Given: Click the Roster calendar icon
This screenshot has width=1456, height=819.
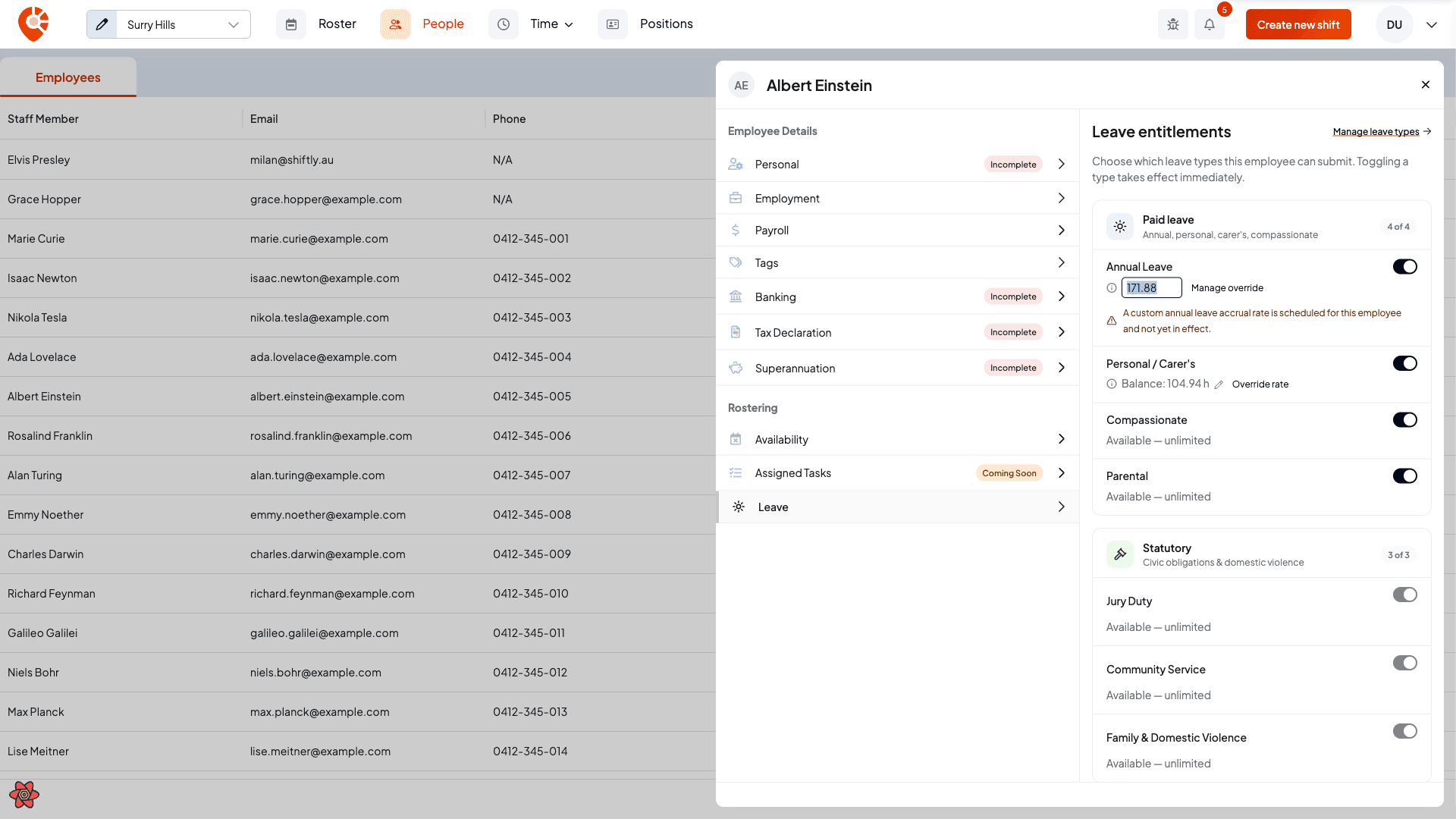Looking at the screenshot, I should click(x=291, y=24).
